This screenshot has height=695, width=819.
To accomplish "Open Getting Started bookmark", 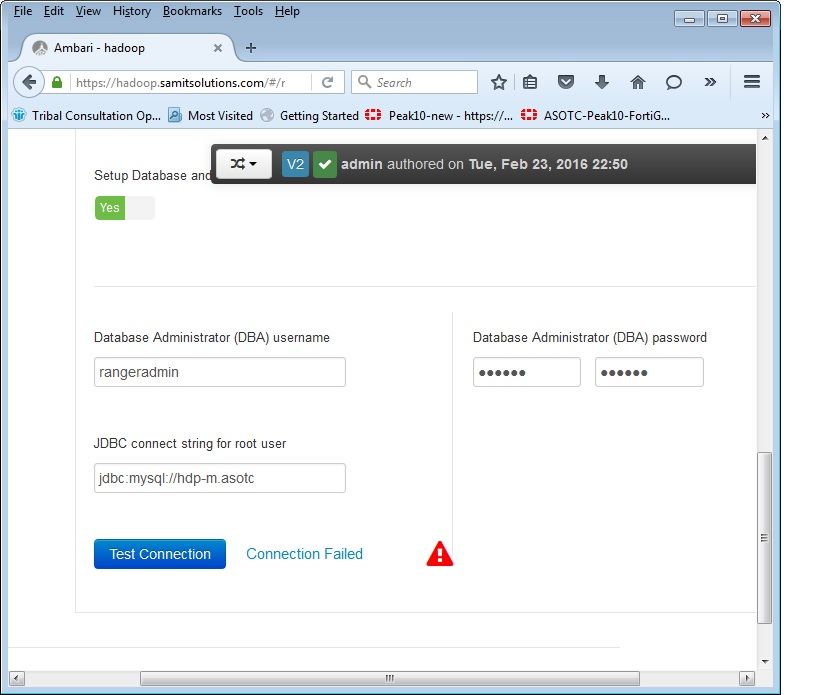I will coord(309,115).
